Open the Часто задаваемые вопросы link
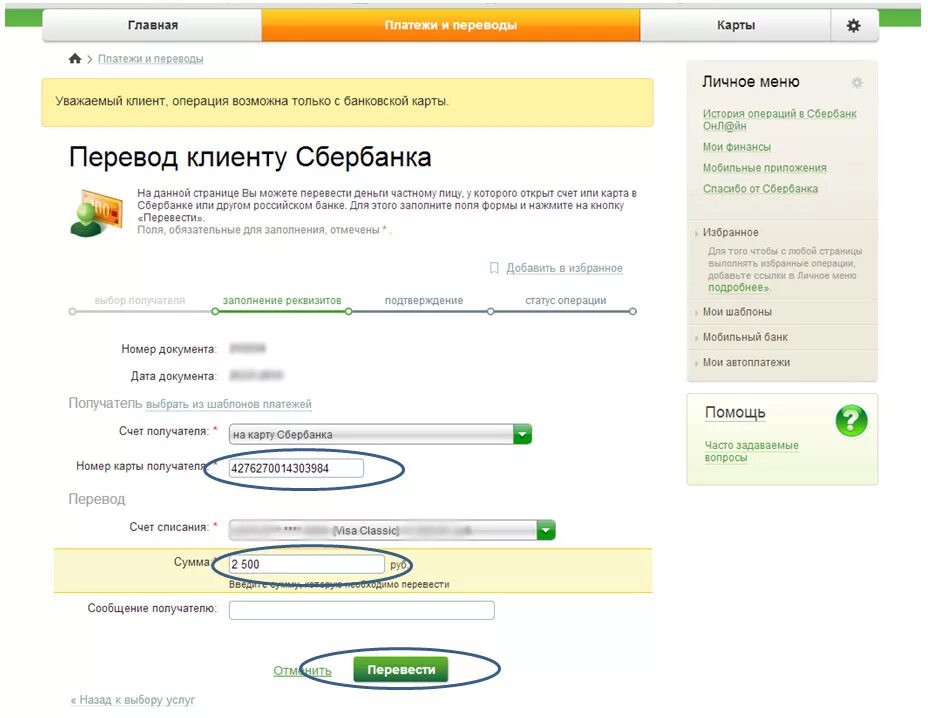Screen dimensions: 928x718 [751, 451]
